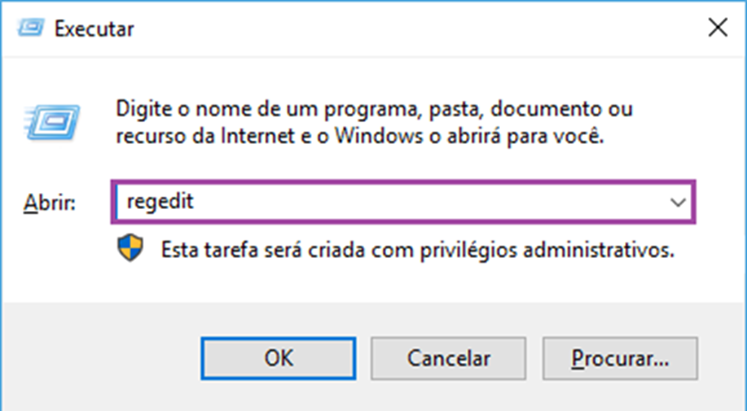This screenshot has width=747, height=411.
Task: Click the regedit text in the Abrir field
Action: [160, 201]
